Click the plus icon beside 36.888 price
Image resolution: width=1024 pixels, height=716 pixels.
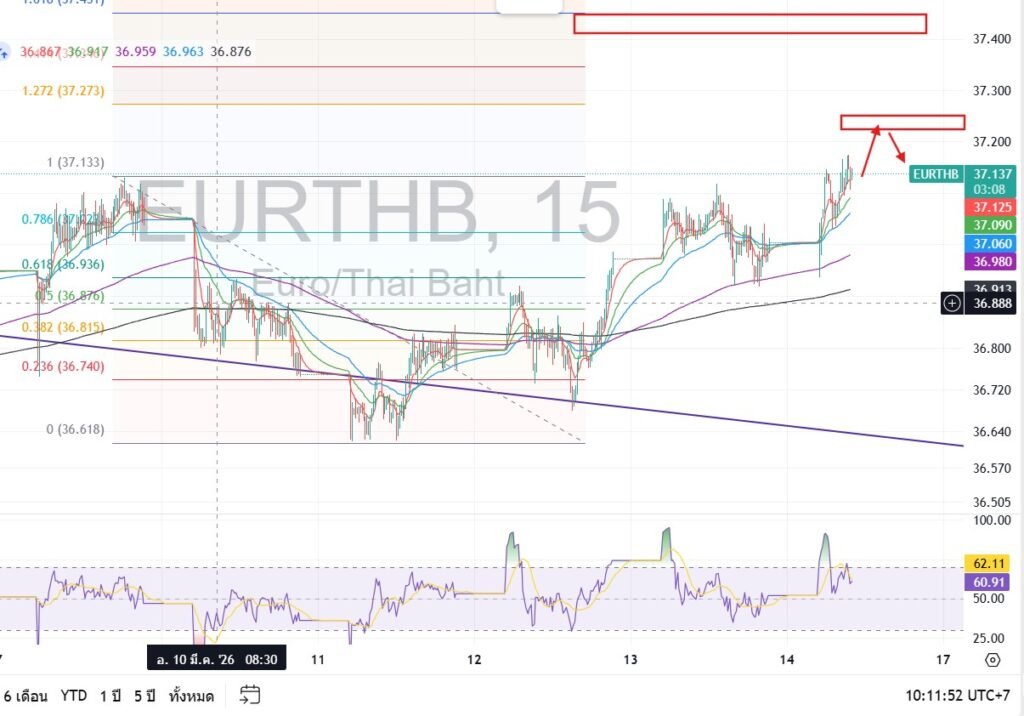[952, 302]
